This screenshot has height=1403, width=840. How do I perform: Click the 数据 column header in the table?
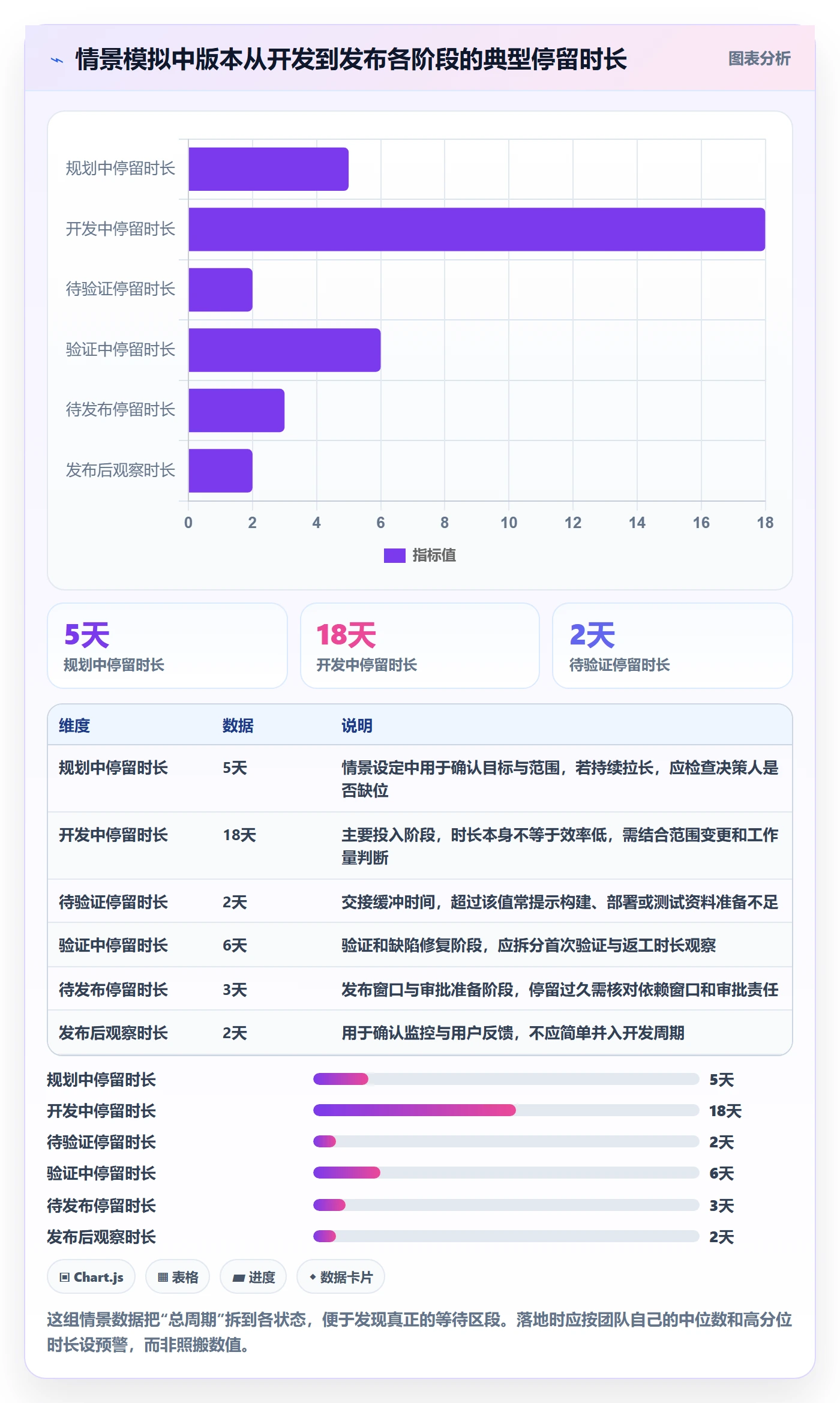click(238, 726)
